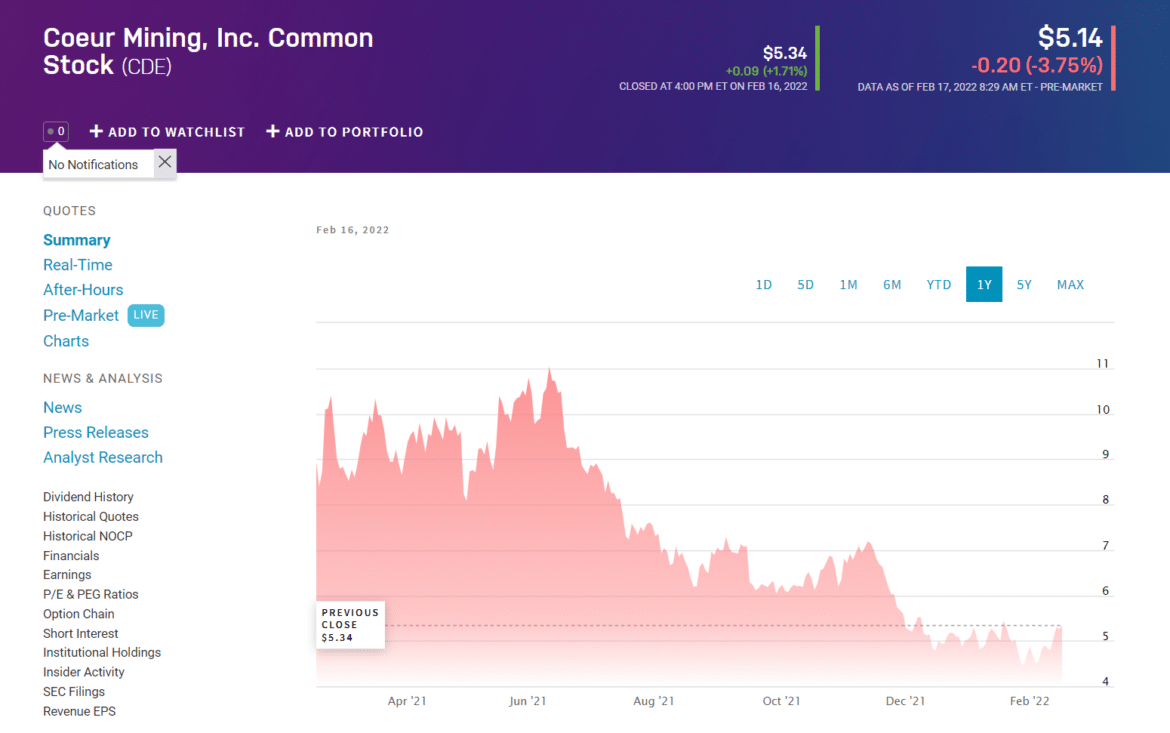
Task: Open the notifications indicator showing 0
Action: click(x=56, y=131)
